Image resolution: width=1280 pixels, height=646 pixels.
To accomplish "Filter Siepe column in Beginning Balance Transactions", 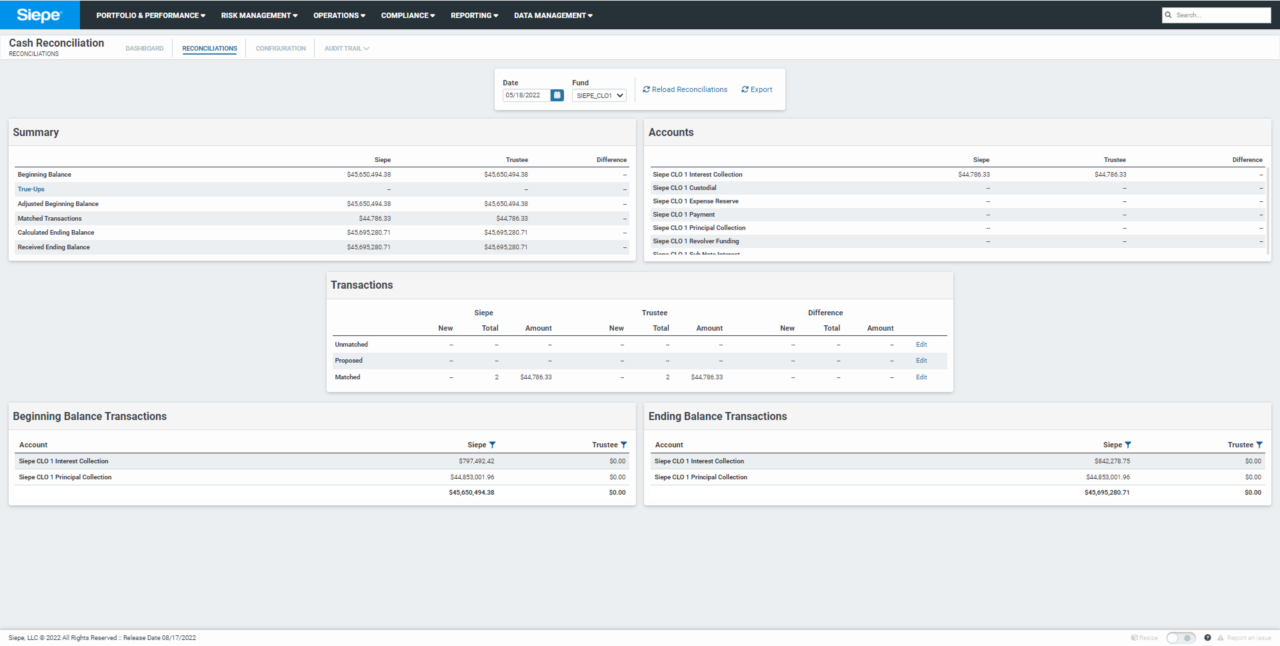I will [x=492, y=444].
